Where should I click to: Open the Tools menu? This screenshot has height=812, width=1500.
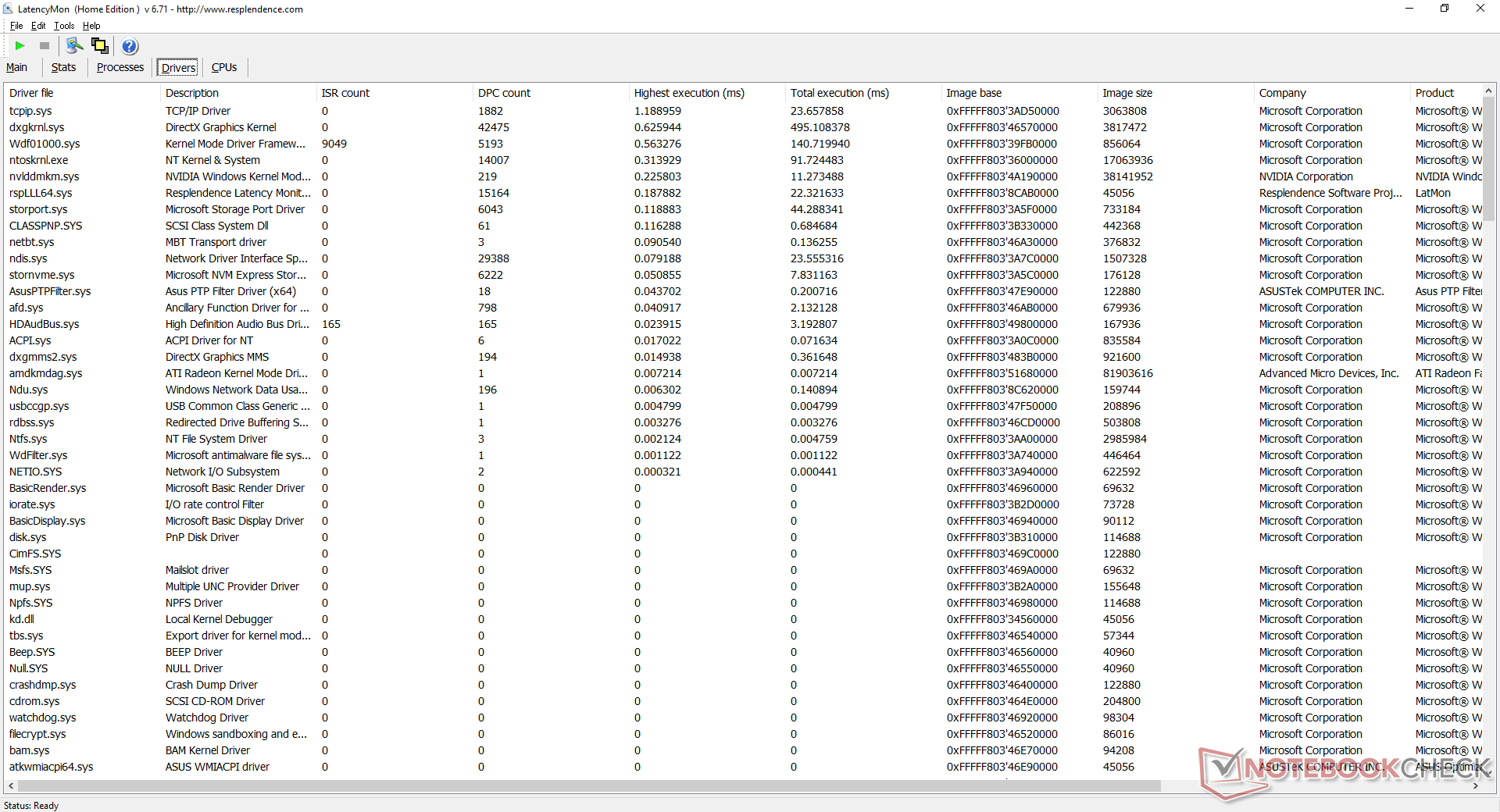[64, 26]
